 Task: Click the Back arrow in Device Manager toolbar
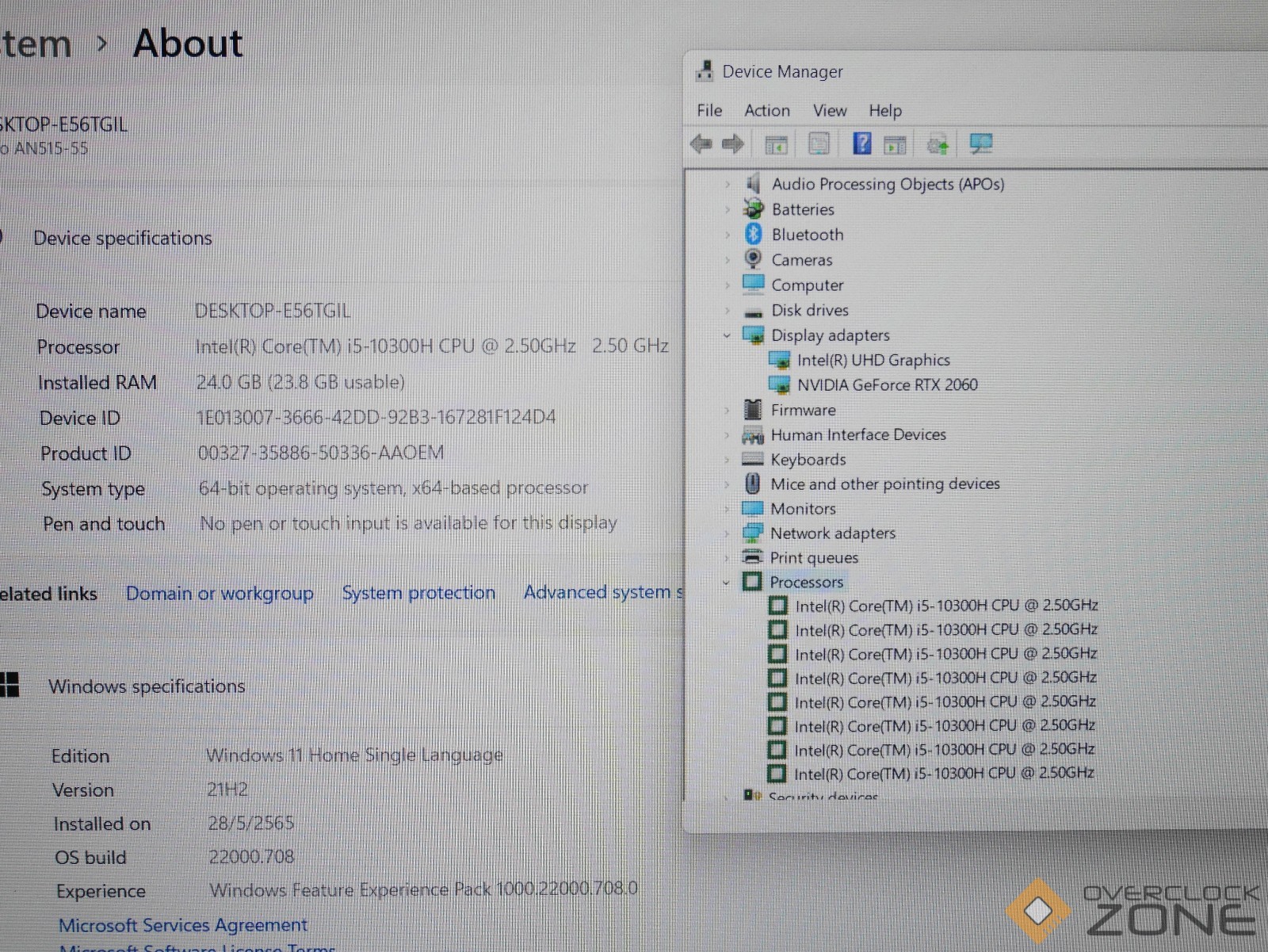pos(701,144)
